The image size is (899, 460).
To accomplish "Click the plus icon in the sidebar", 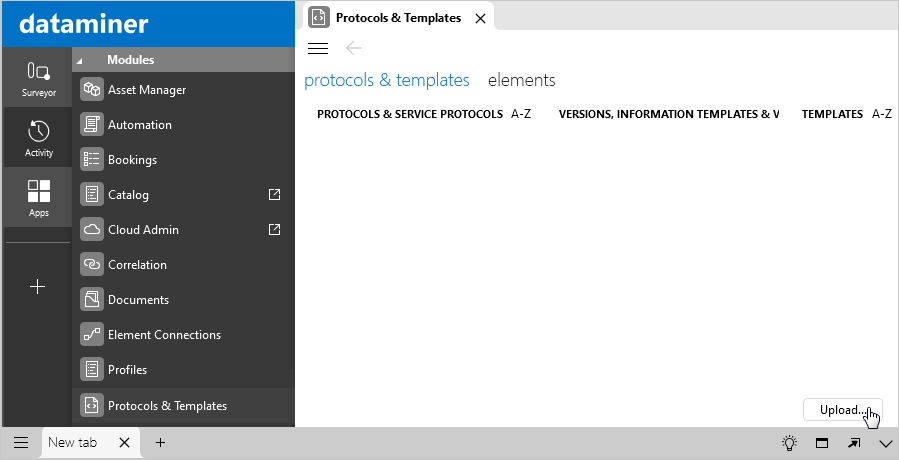I will (x=38, y=286).
